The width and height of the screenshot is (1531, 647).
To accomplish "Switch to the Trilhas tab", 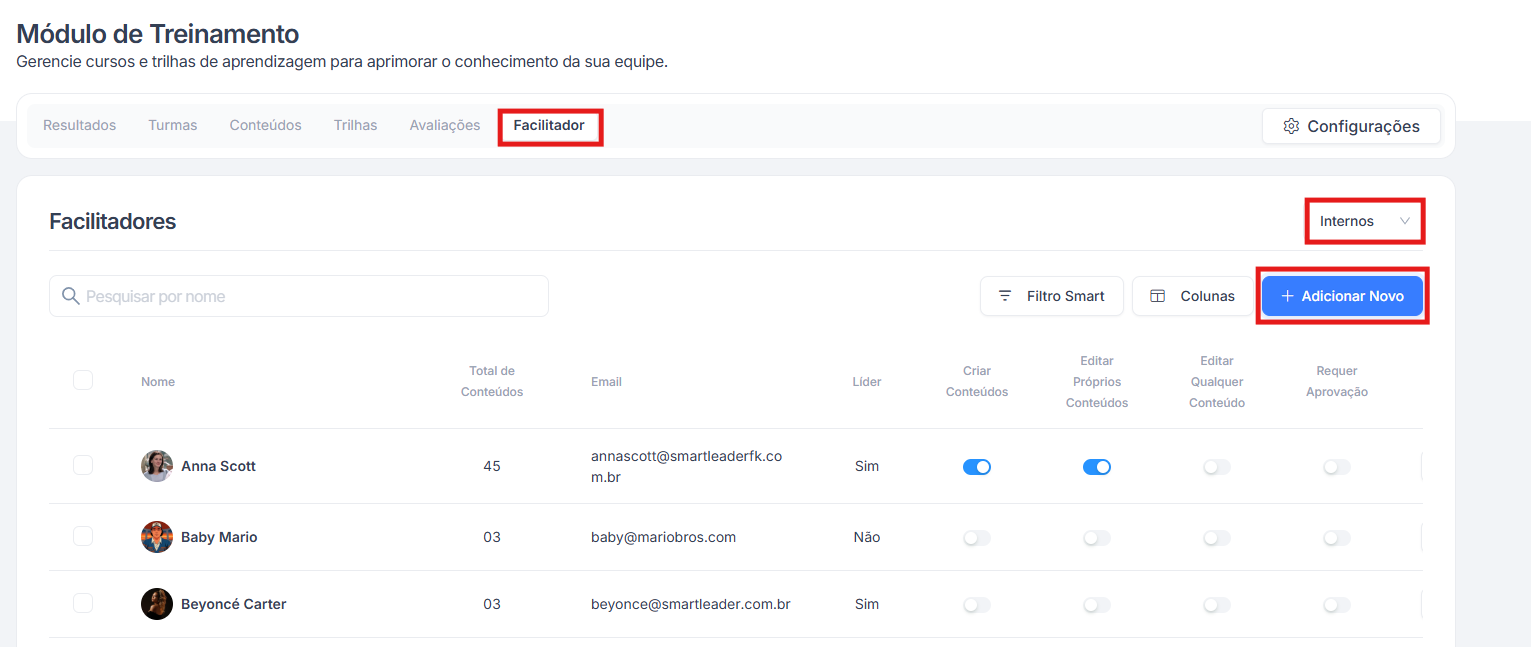I will [x=355, y=125].
